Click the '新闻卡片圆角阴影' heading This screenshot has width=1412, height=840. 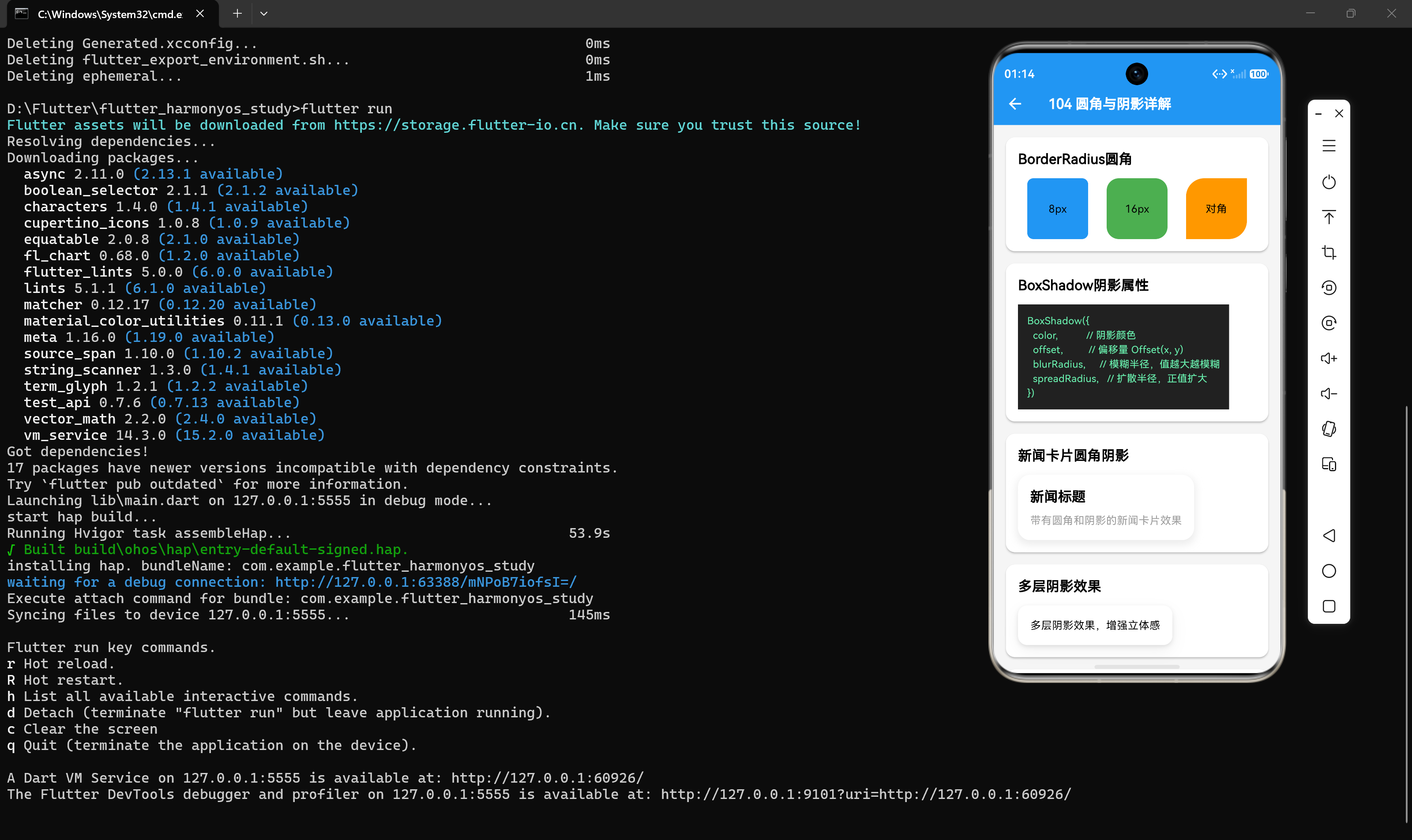pyautogui.click(x=1073, y=455)
